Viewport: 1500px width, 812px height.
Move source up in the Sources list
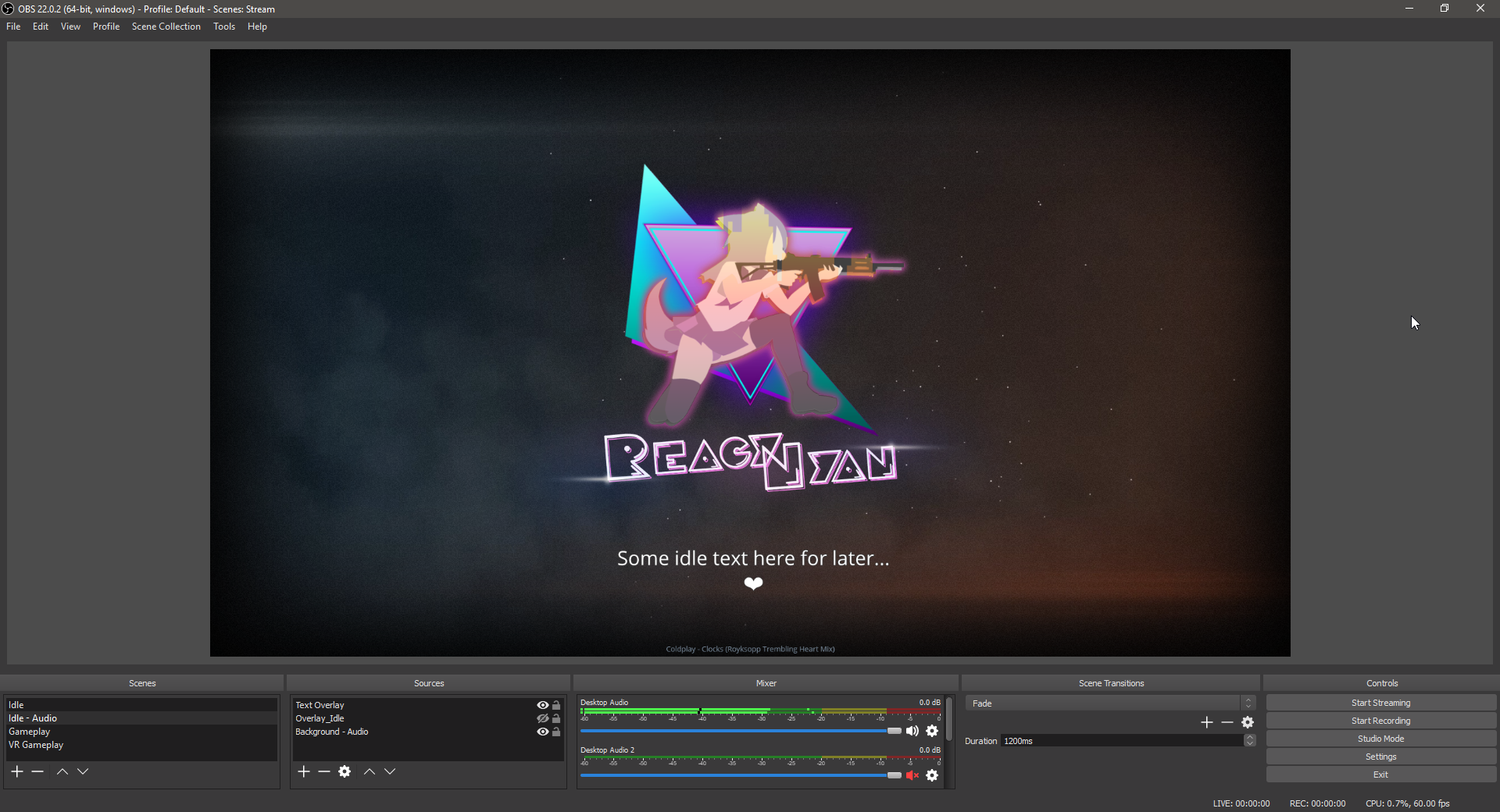pyautogui.click(x=370, y=771)
